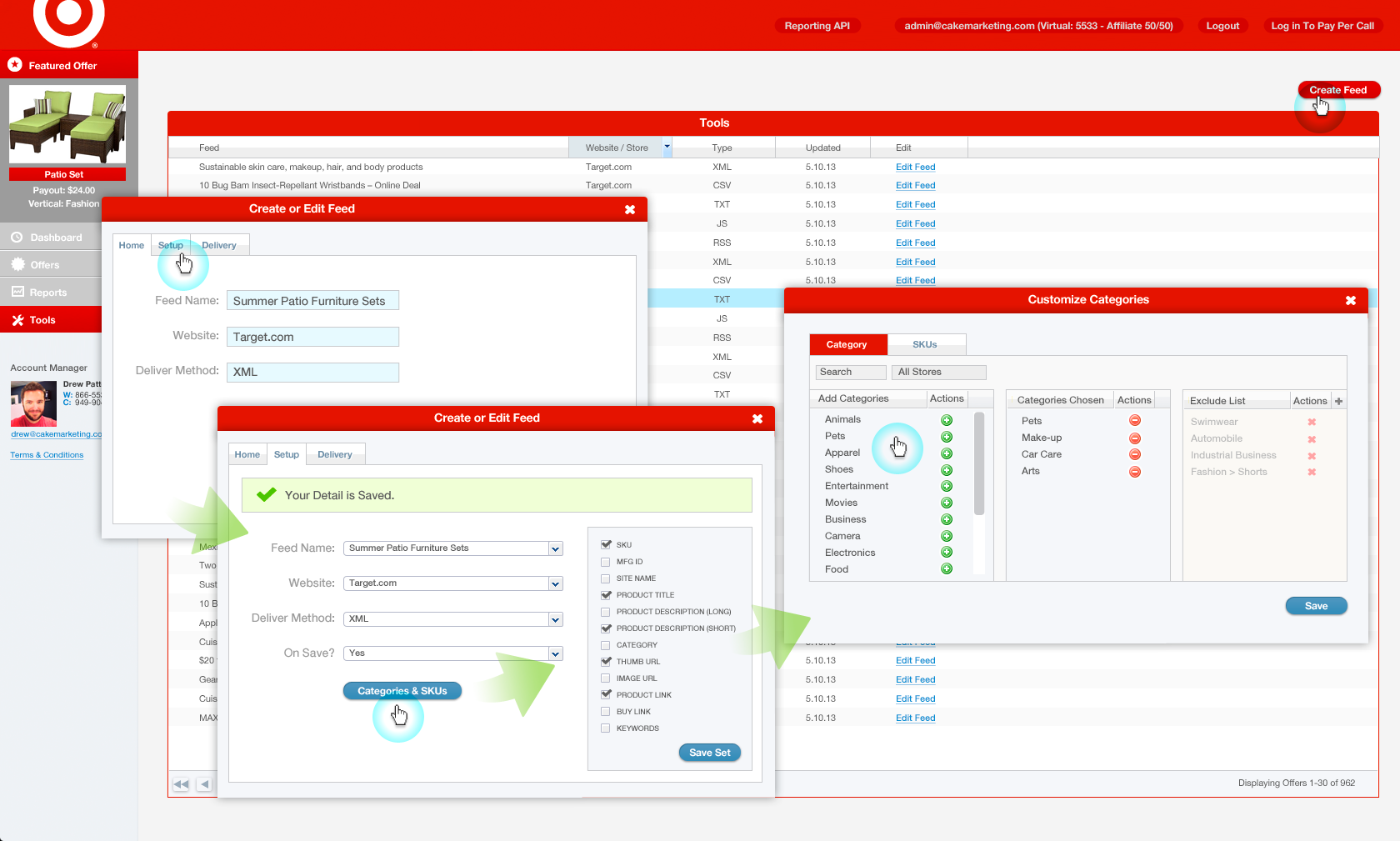Open the Terms & Conditions link

point(47,455)
